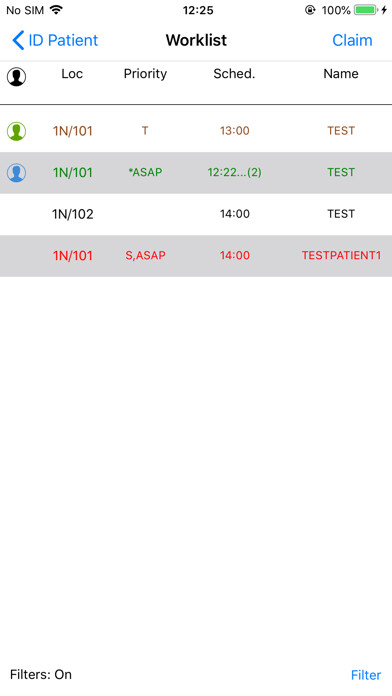Viewport: 392px width, 696px height.
Task: Tap the green person icon in first row
Action: click(x=16, y=131)
